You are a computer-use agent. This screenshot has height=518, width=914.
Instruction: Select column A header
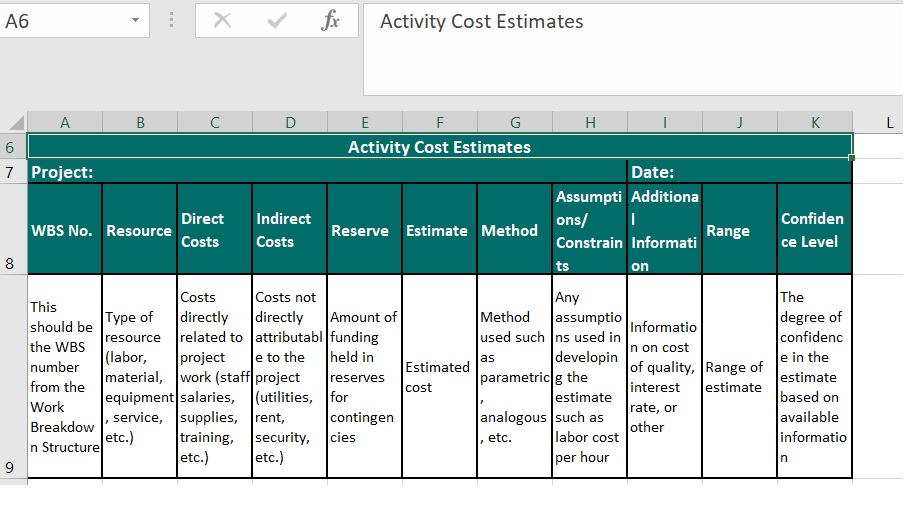[65, 122]
